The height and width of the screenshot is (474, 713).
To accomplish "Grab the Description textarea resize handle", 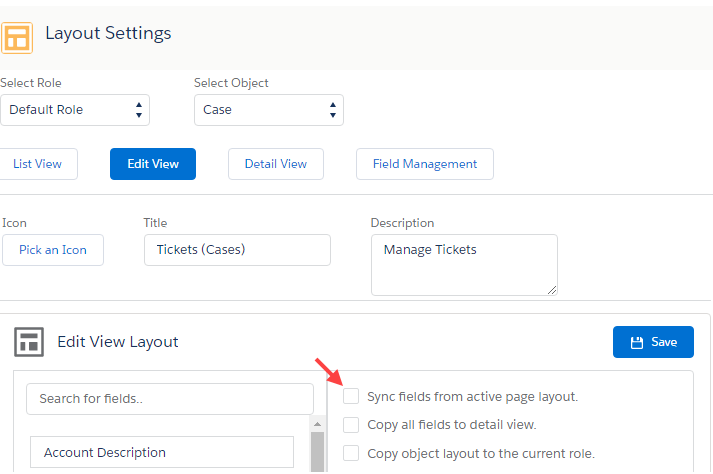I will click(x=552, y=290).
